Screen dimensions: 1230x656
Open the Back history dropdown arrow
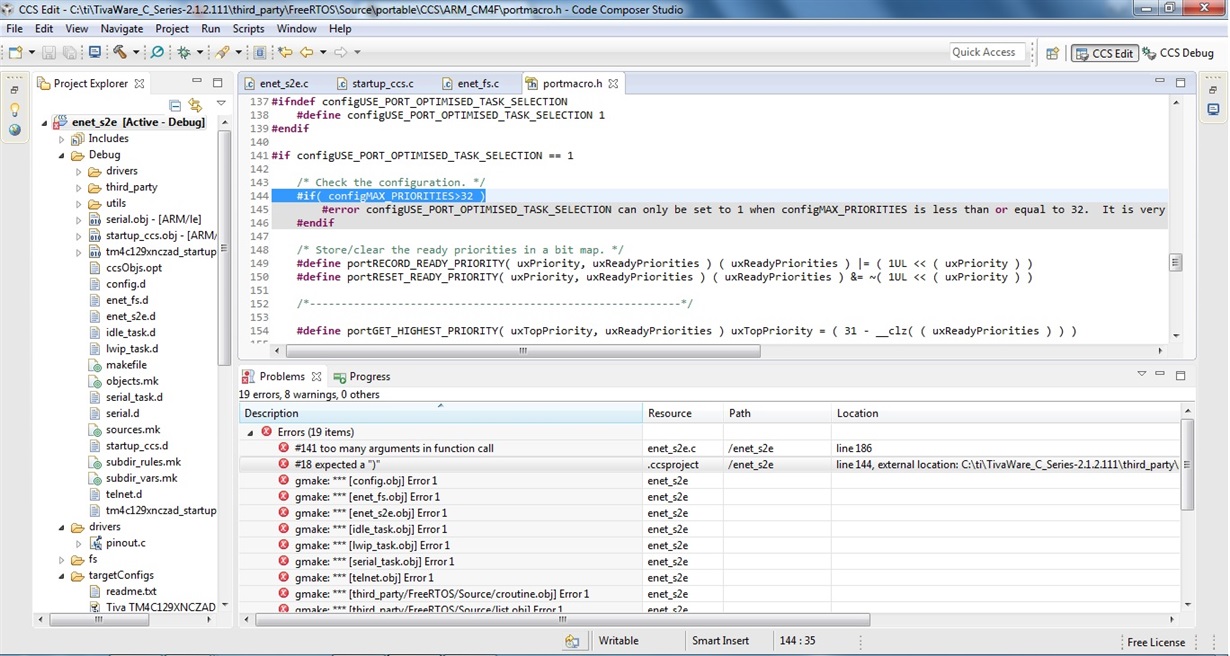tap(323, 53)
